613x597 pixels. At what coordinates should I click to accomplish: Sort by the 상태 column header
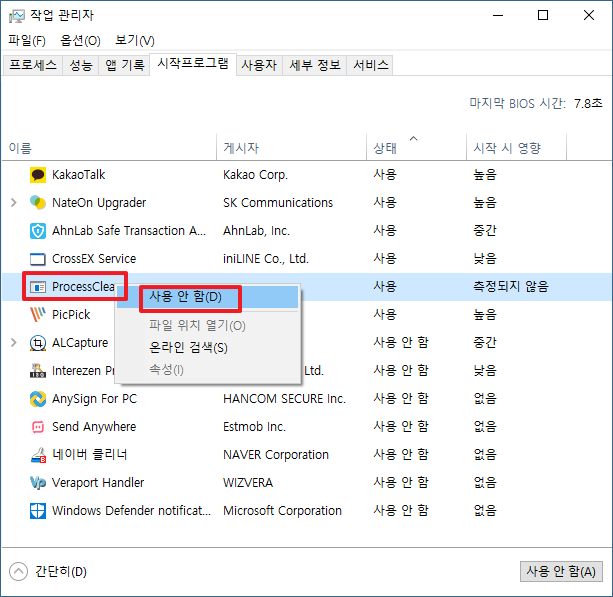pos(416,148)
